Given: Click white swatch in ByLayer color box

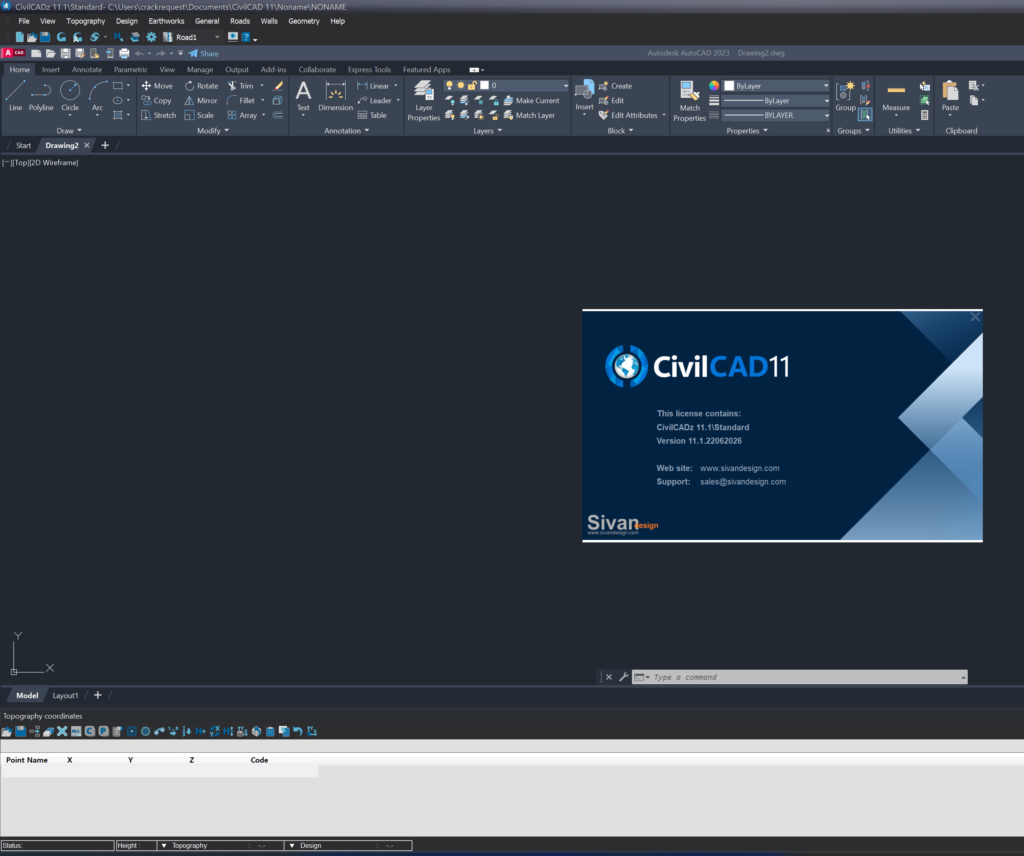Looking at the screenshot, I should coord(729,86).
